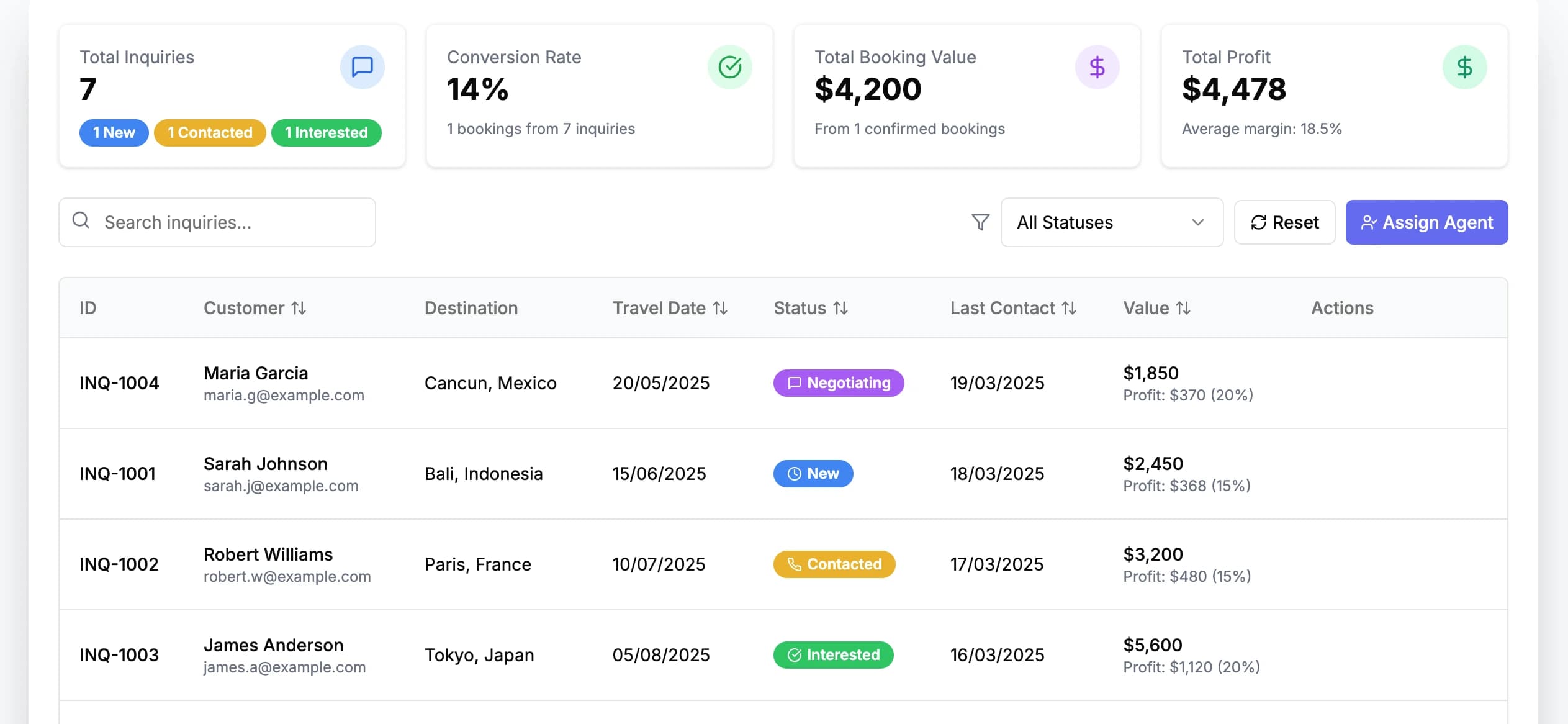The image size is (1568, 724).
Task: Click the Total Inquiries speech bubble icon
Action: [363, 66]
